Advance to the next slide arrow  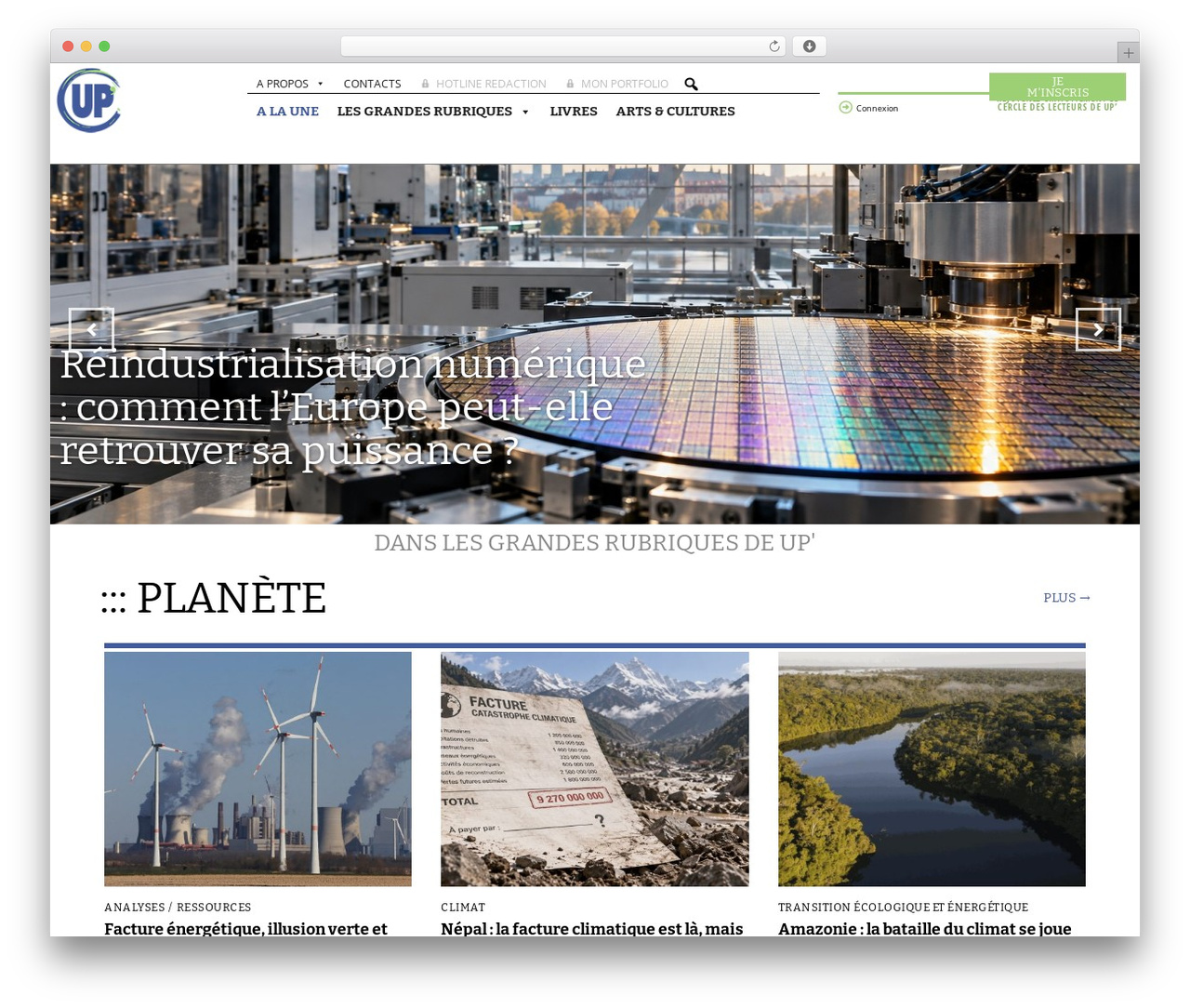tap(1098, 329)
